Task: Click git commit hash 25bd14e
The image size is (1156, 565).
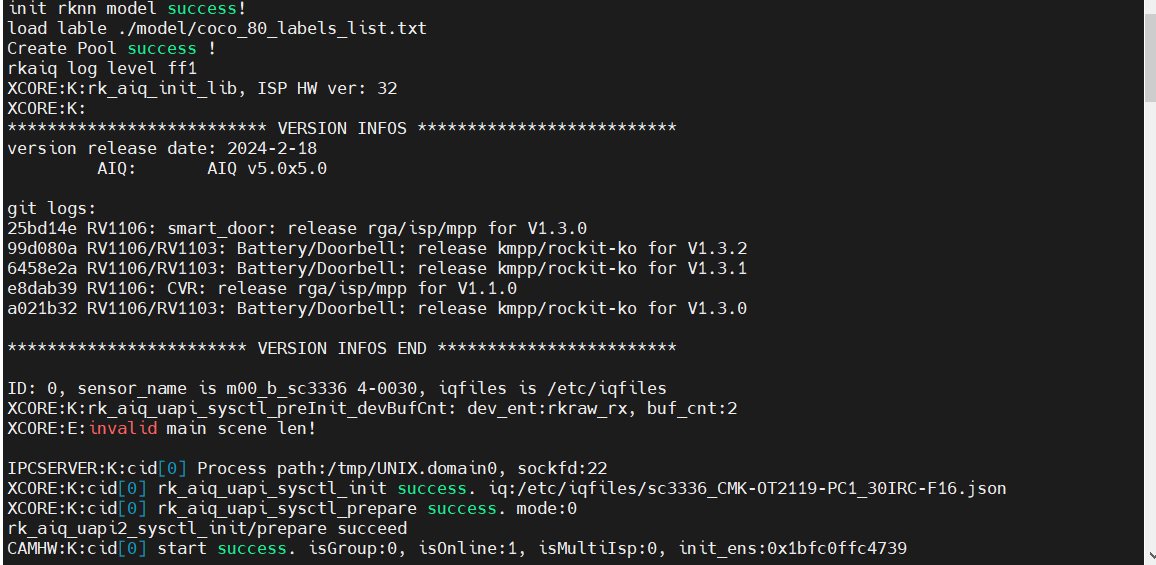Action: pos(42,229)
